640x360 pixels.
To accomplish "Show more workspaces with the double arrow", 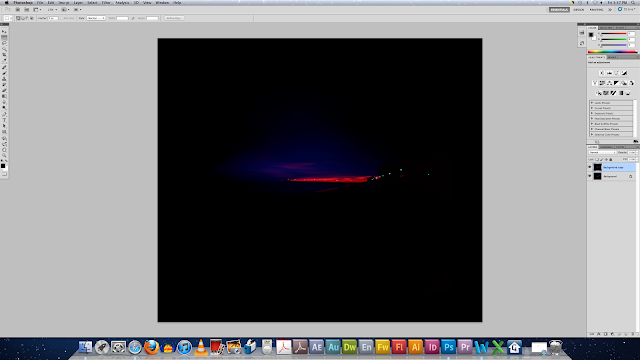I will 610,9.
